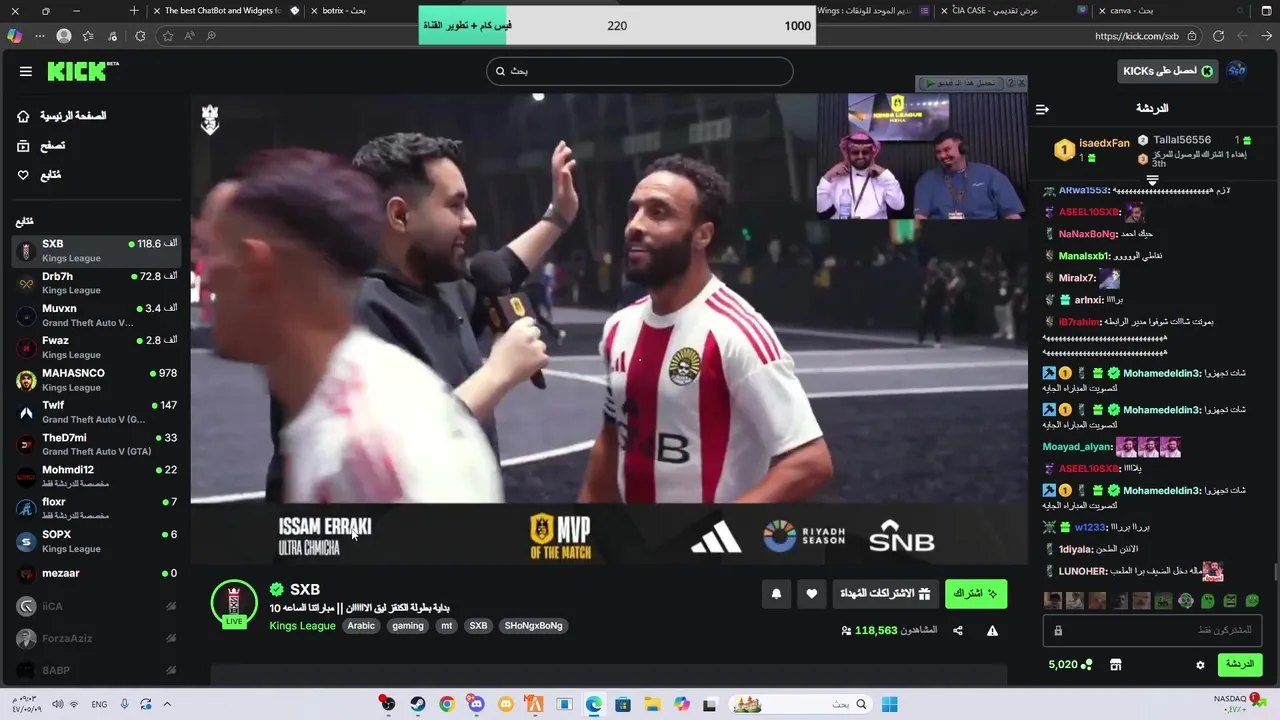Open File Explorer from the taskbar

click(652, 704)
